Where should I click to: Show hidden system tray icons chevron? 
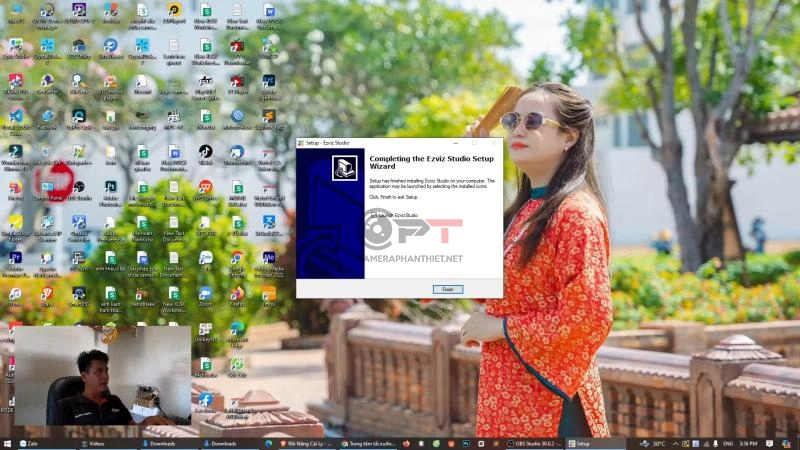tap(676, 444)
